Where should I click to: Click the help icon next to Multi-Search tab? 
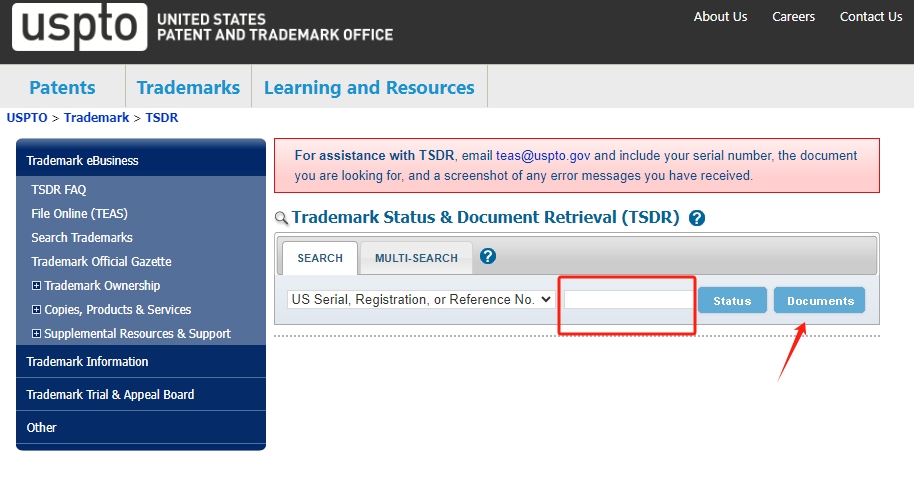coord(488,256)
